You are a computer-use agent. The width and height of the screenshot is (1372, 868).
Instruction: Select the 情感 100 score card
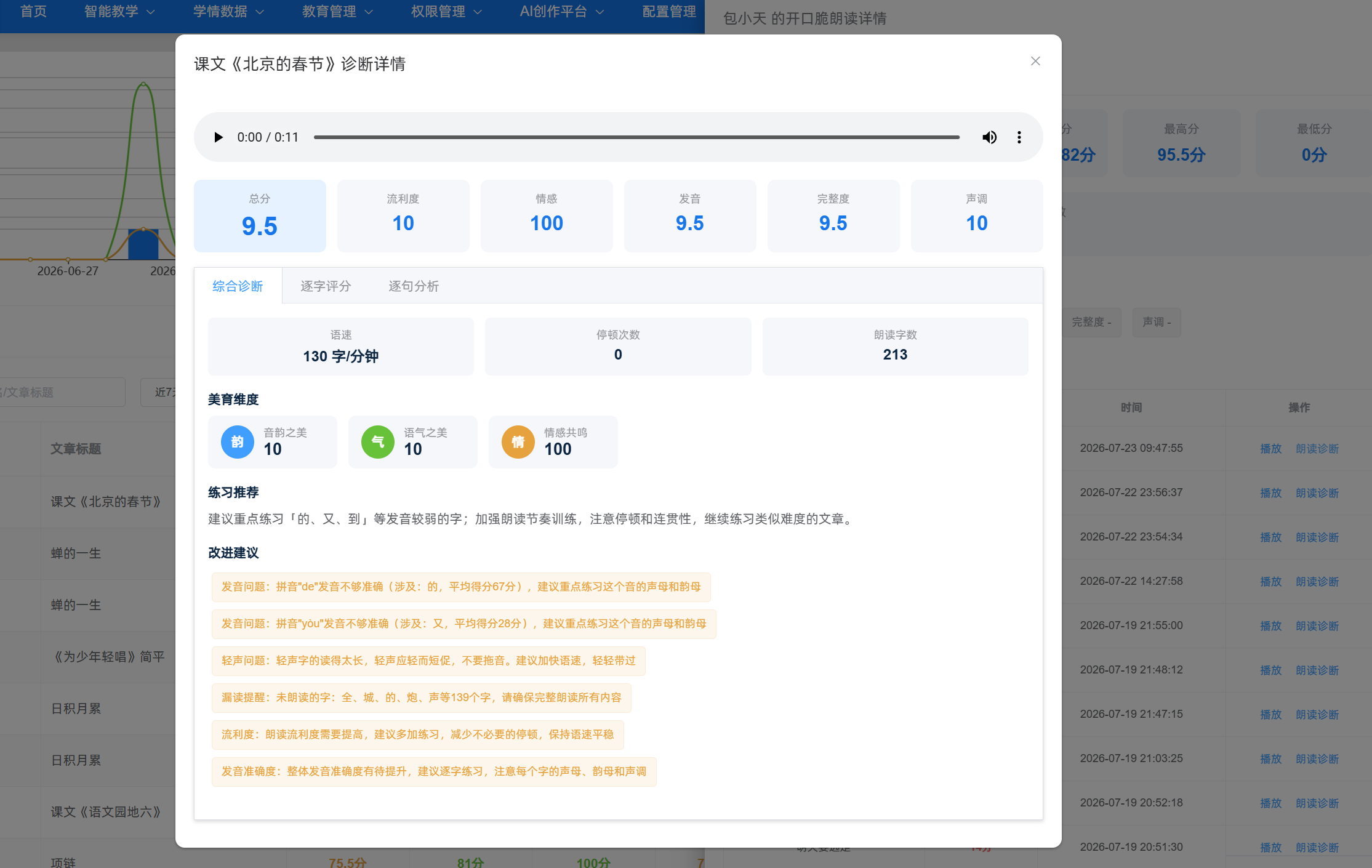click(x=547, y=216)
